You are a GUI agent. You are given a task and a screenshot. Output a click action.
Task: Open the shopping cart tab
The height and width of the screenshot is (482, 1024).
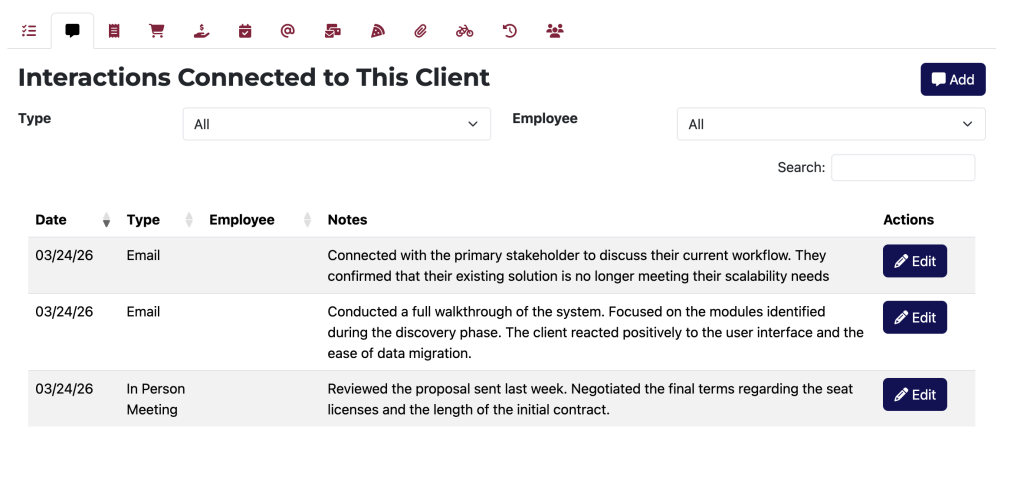157,31
